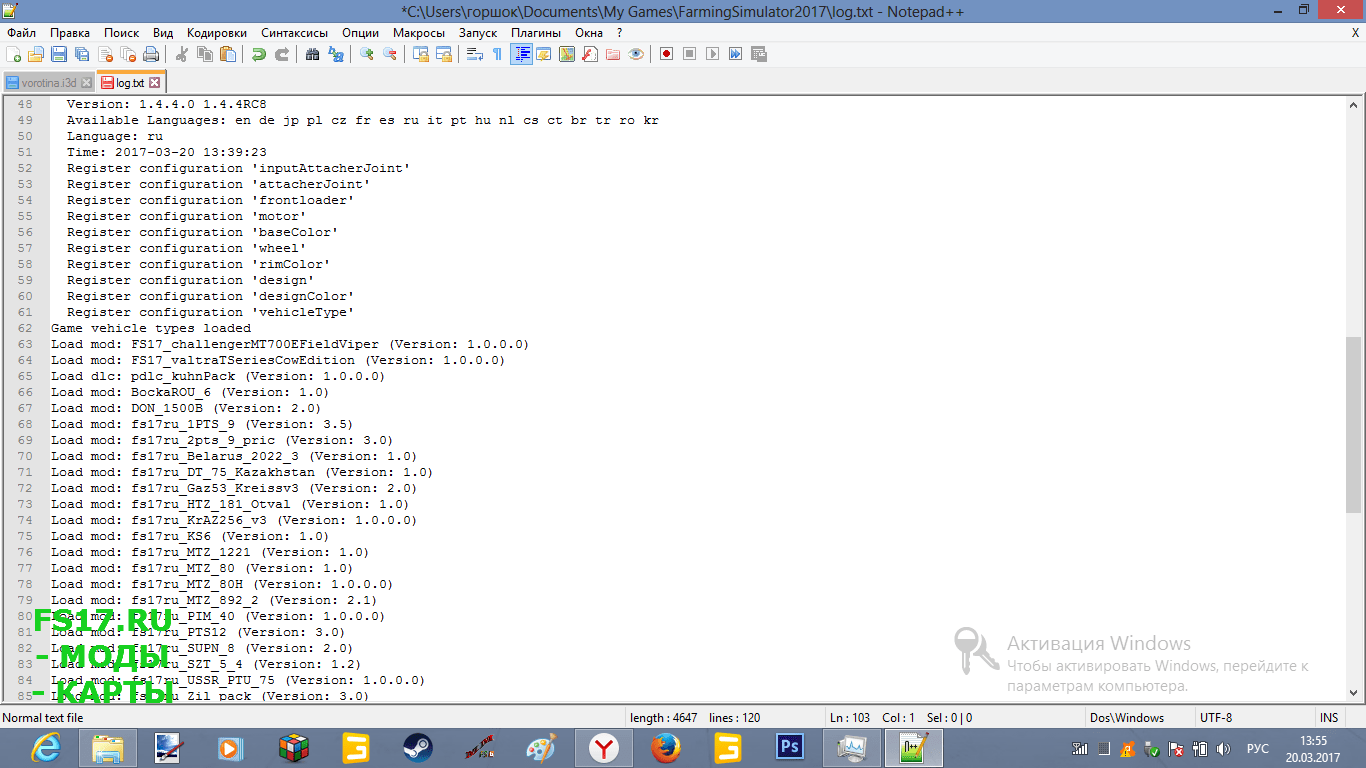Click the Open file toolbar icon
Screen dimensions: 1366x768
[36, 54]
